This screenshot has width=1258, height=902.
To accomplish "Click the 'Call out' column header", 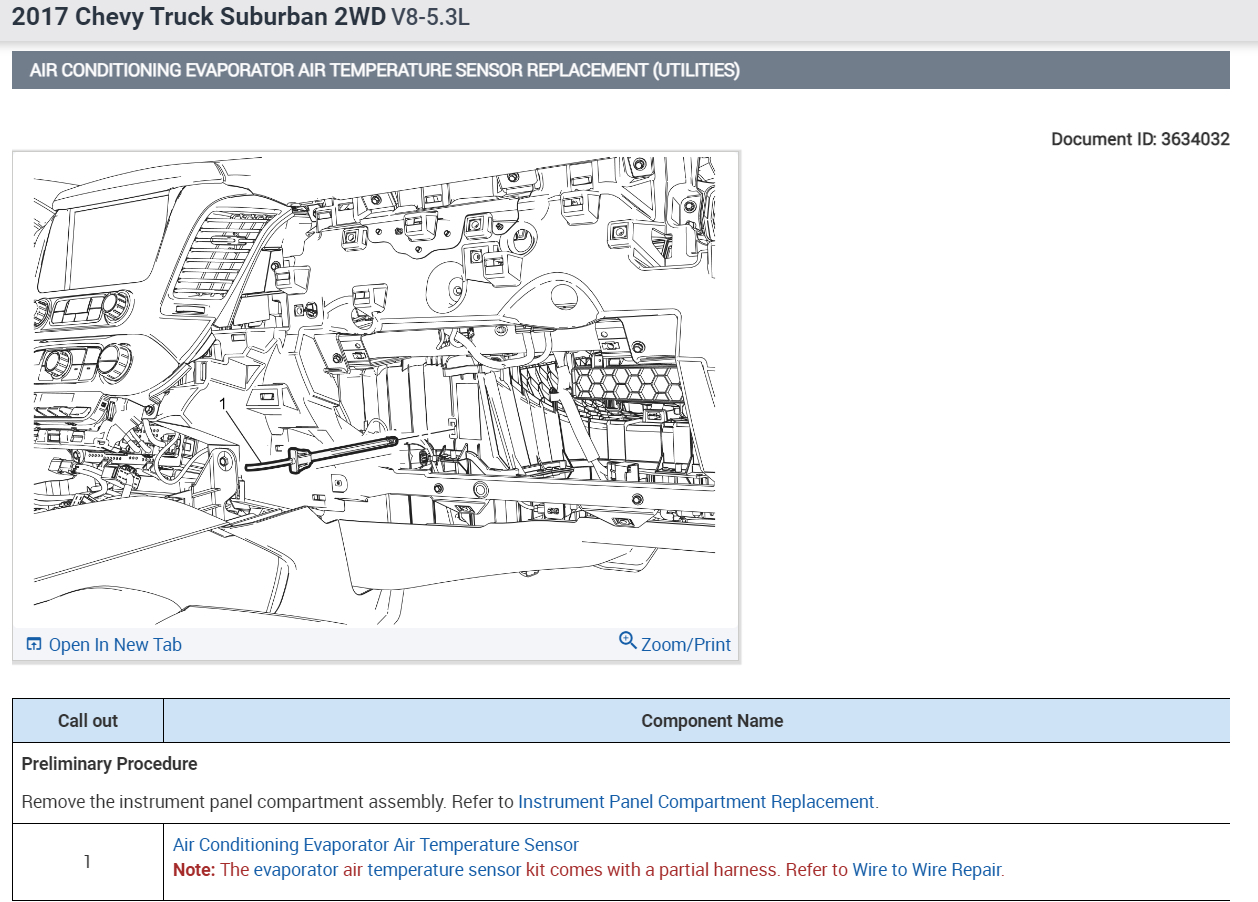I will pos(88,721).
